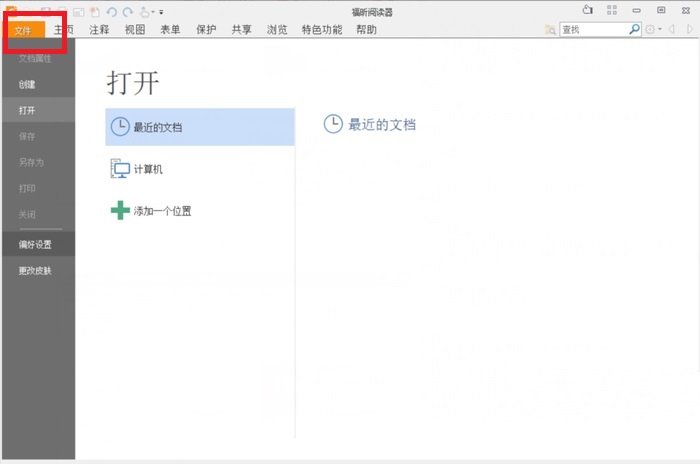Click the gear search options icon
Screen dimensions: 700x464
650,29
